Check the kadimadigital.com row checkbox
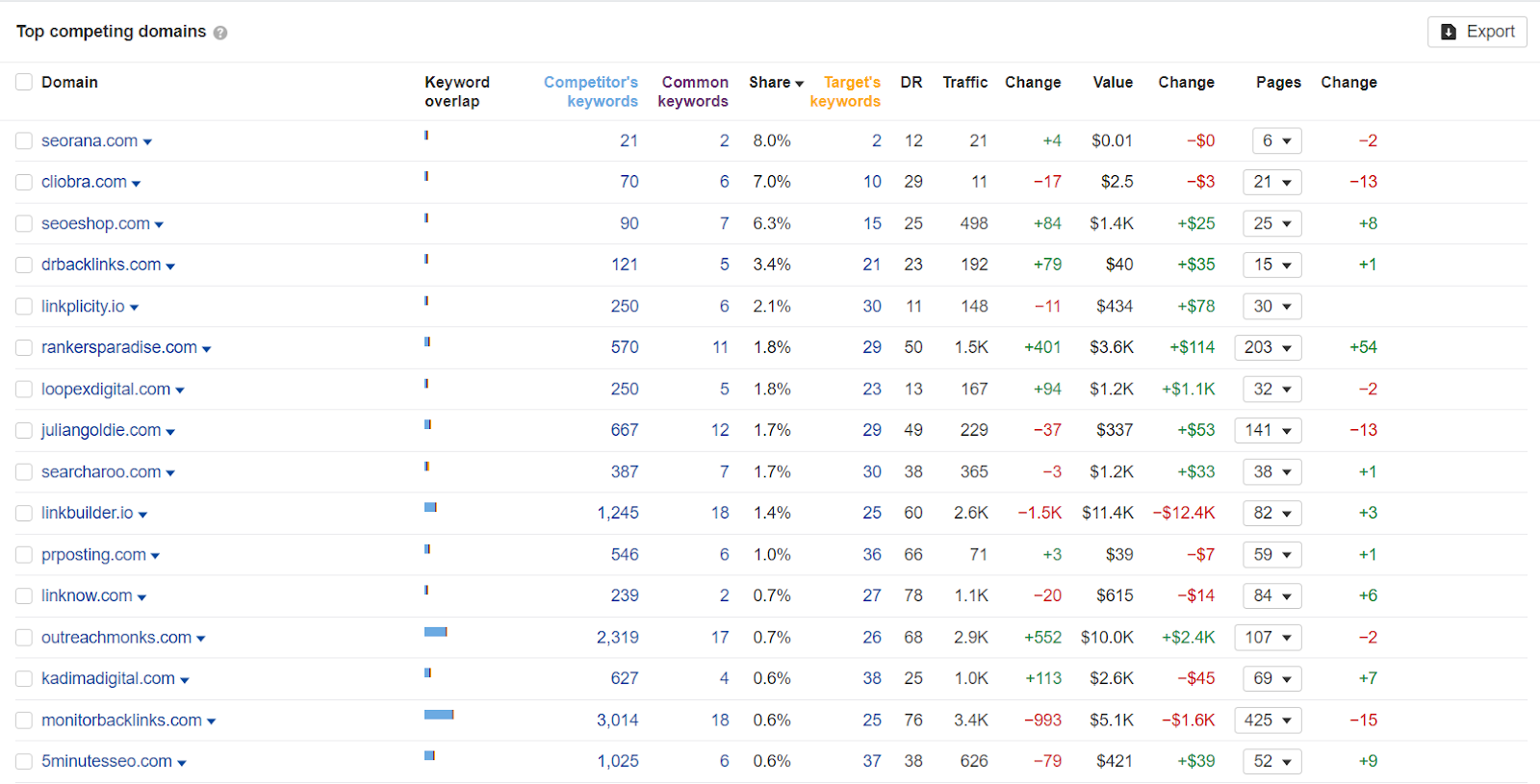The height and width of the screenshot is (784, 1540). [x=24, y=679]
